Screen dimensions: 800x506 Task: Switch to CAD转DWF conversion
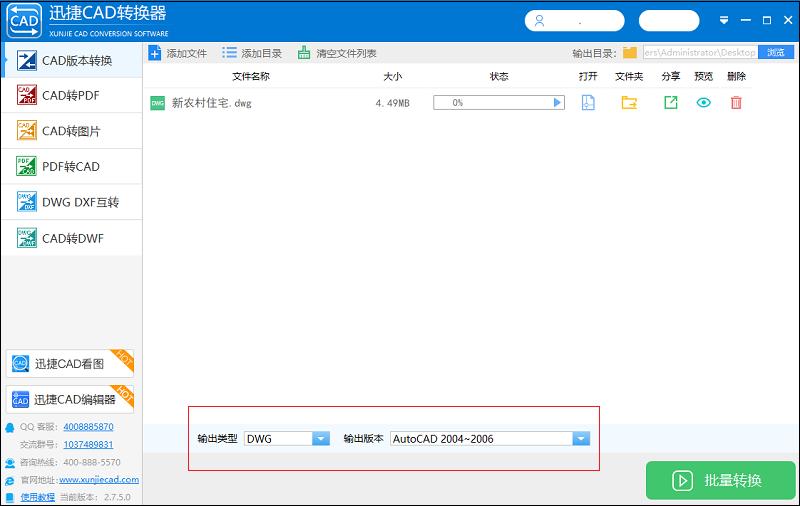[x=72, y=238]
